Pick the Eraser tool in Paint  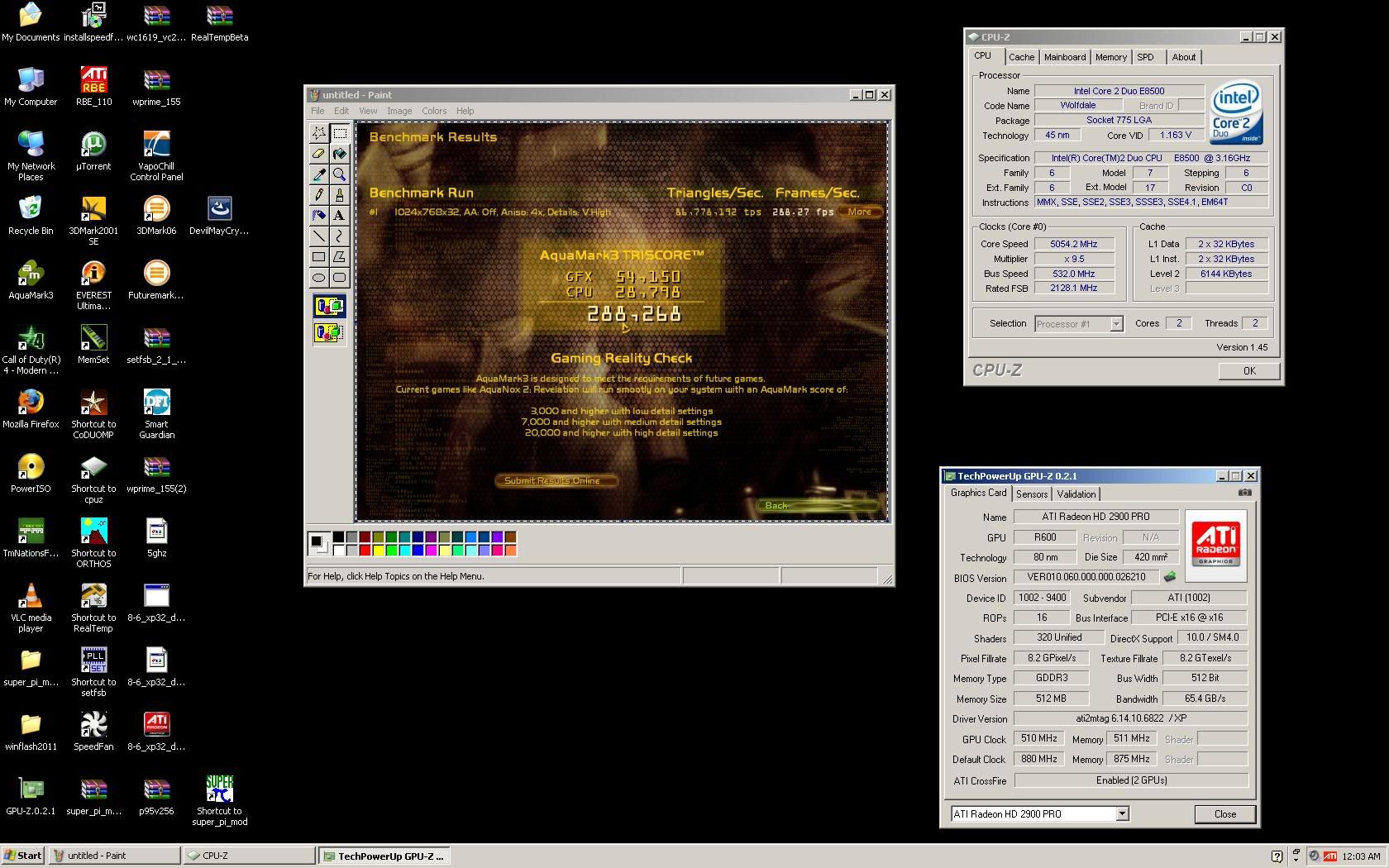pyautogui.click(x=318, y=154)
